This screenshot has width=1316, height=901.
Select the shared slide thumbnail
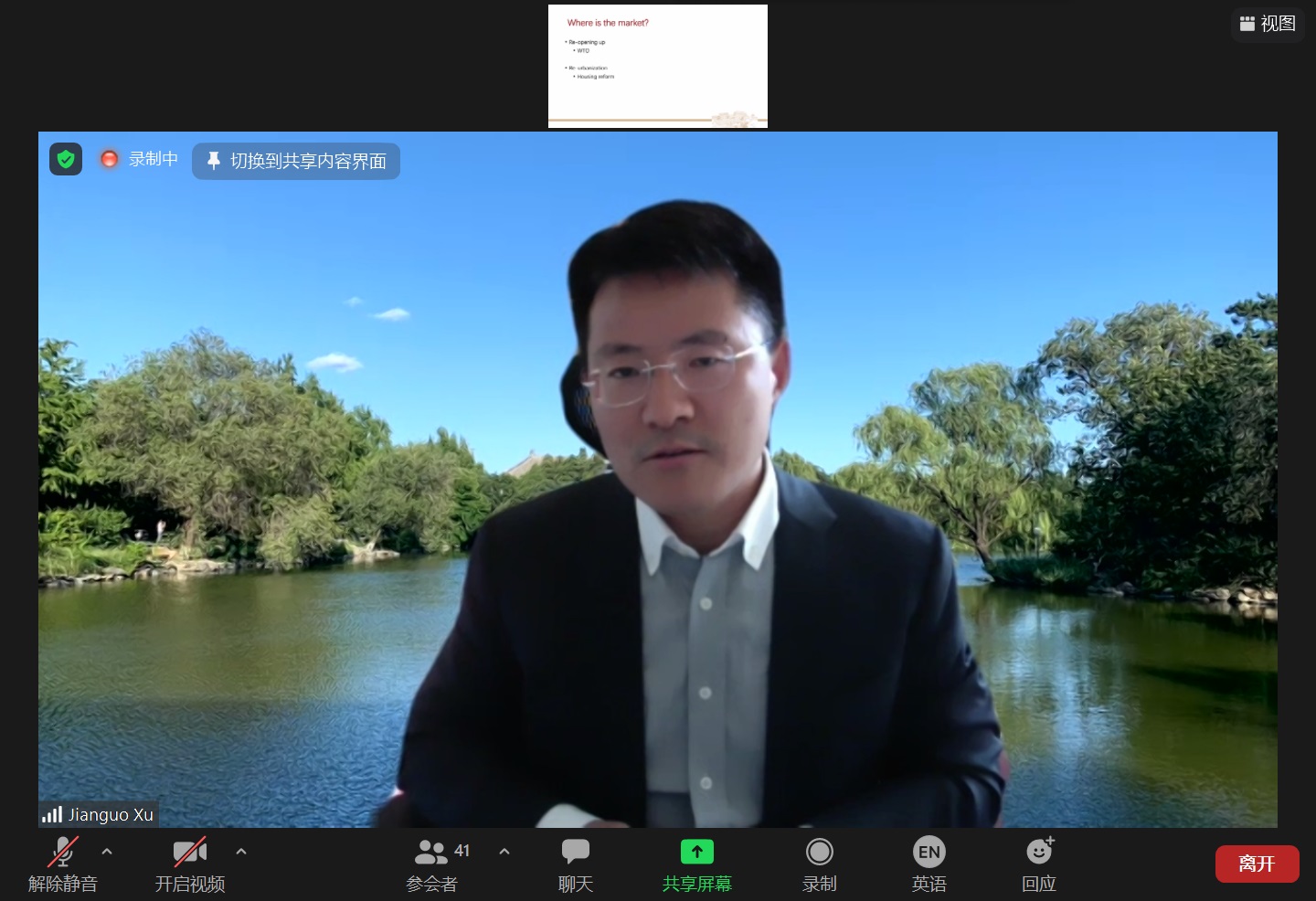pyautogui.click(x=658, y=66)
